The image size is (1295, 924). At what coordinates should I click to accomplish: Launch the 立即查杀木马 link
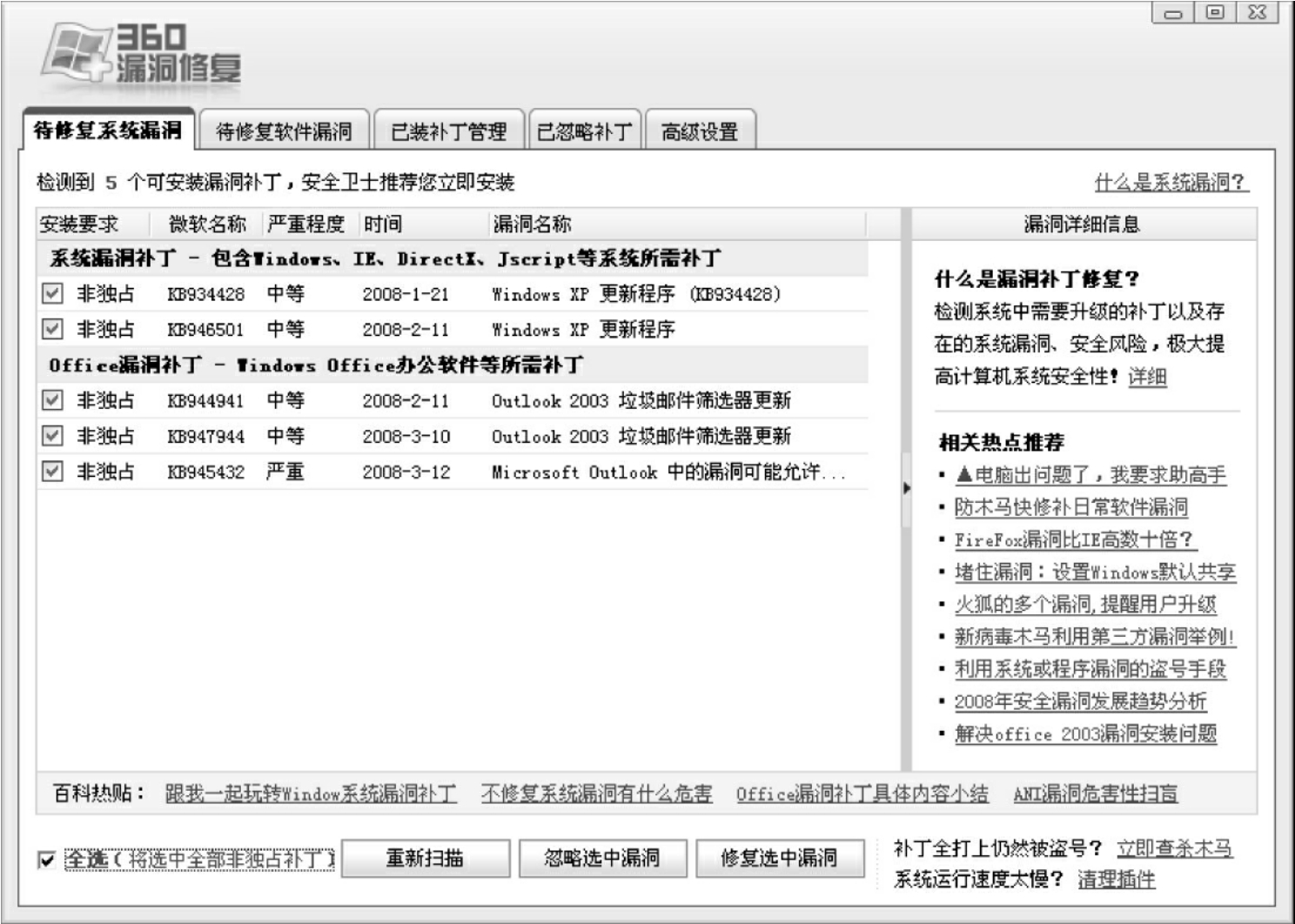(1175, 848)
